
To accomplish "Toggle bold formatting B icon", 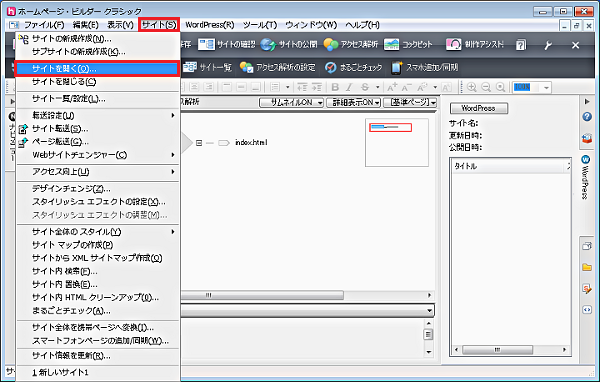I will coord(335,87).
